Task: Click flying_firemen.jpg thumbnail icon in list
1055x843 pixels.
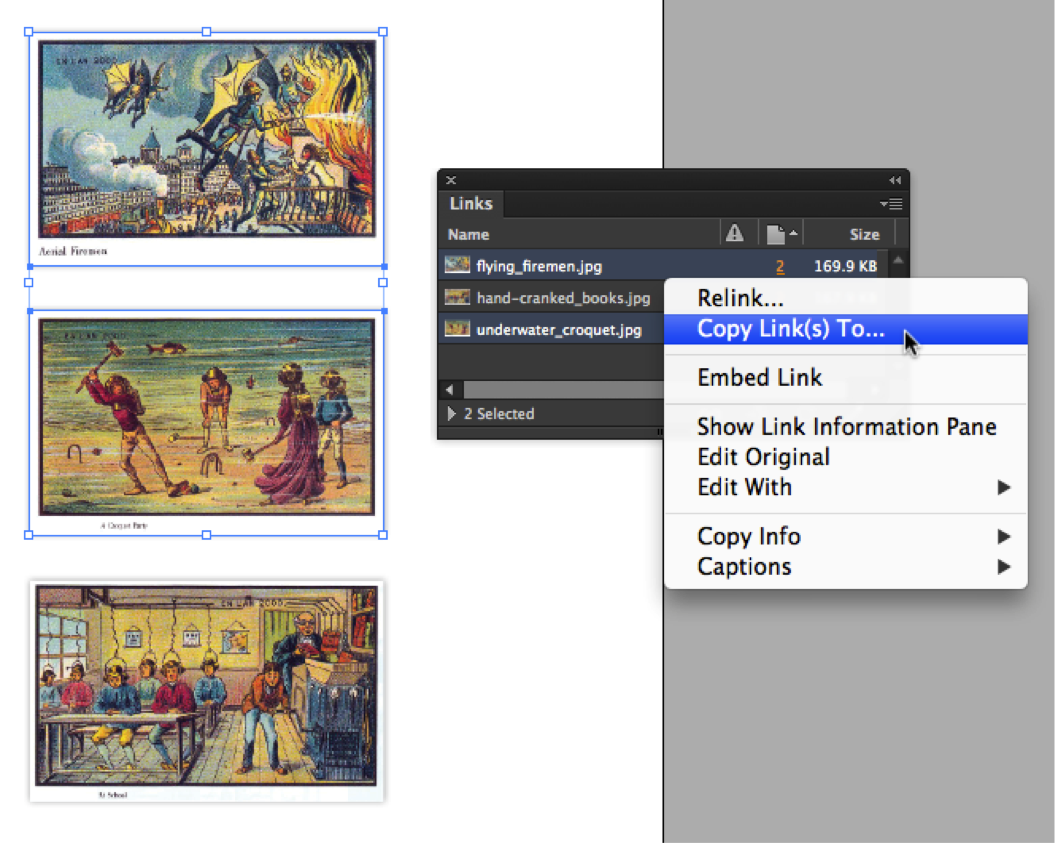Action: click(457, 264)
